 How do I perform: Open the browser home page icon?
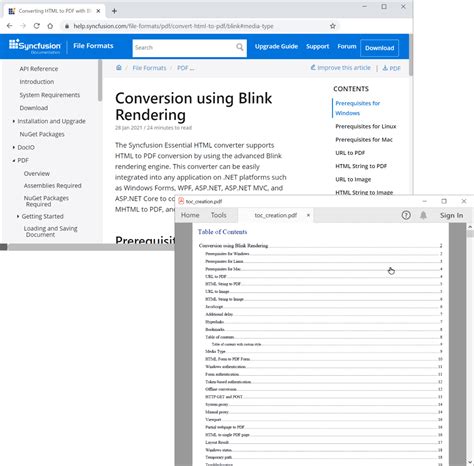coord(50,26)
